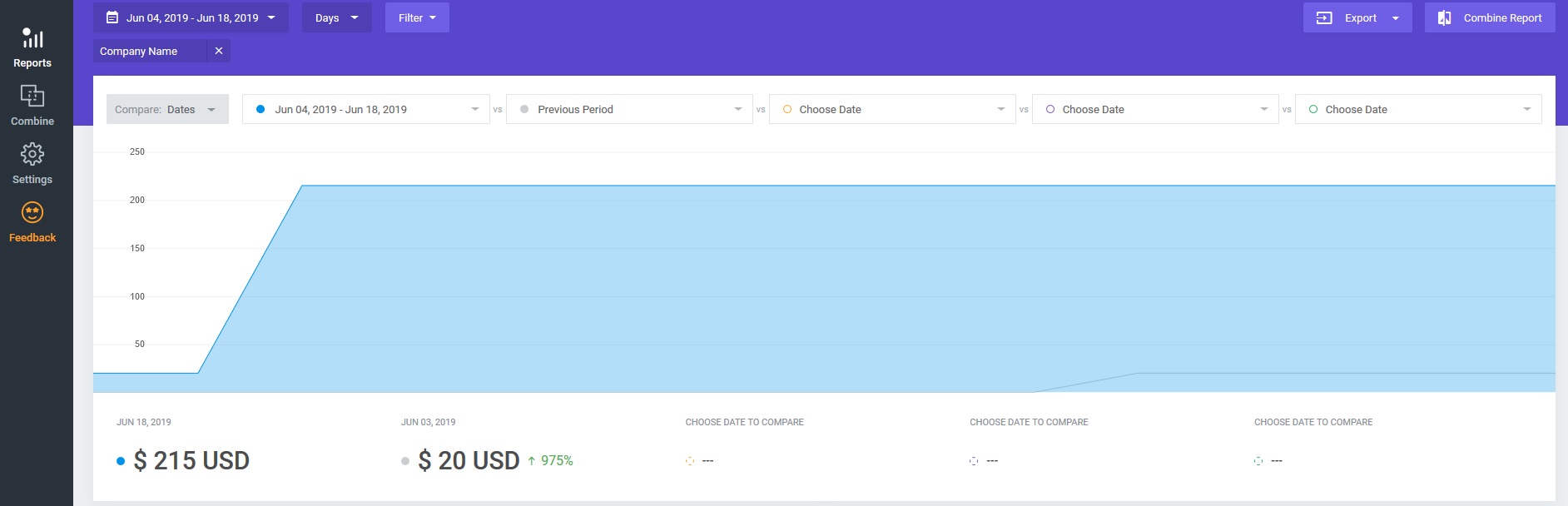The image size is (1568, 506).
Task: Click the orange dashed circle placeholder indicator
Action: (689, 460)
